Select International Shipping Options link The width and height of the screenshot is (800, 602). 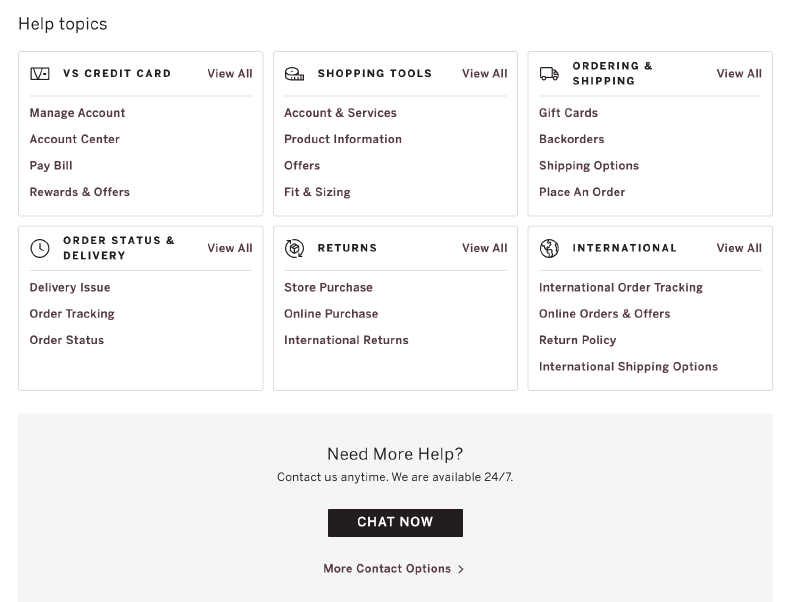click(x=628, y=367)
